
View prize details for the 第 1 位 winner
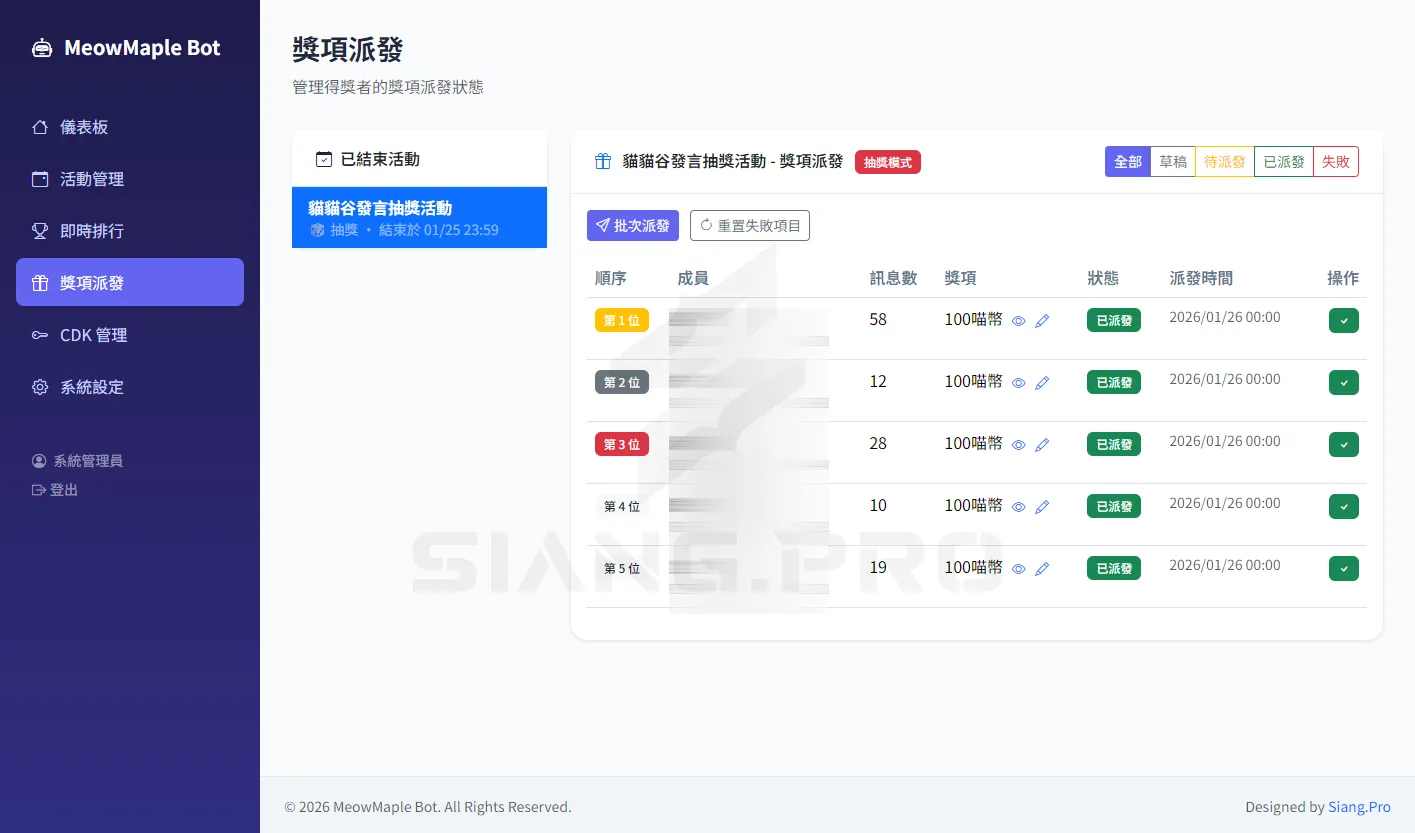(1018, 320)
